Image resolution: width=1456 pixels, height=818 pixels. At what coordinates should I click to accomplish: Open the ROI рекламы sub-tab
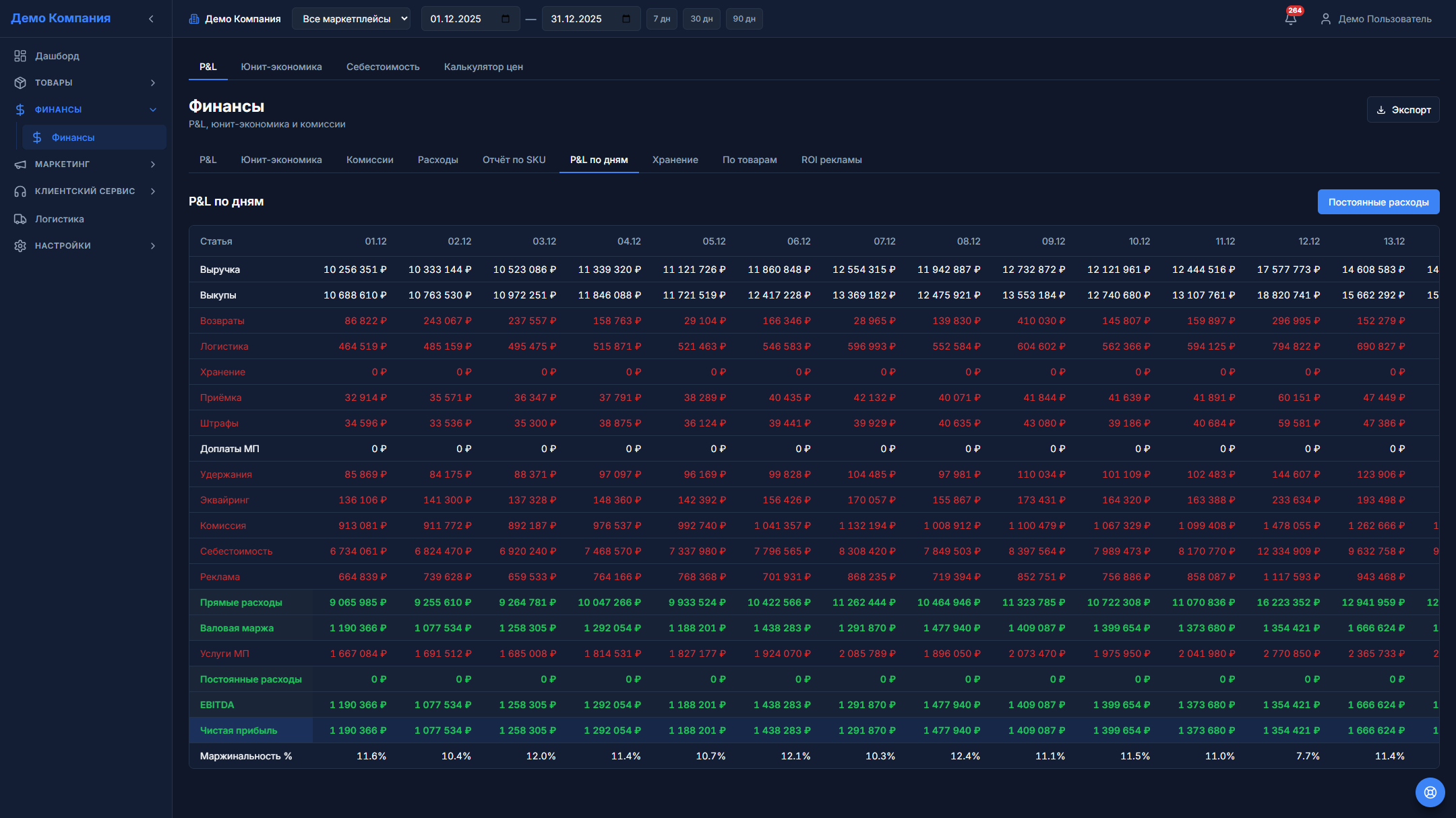831,160
